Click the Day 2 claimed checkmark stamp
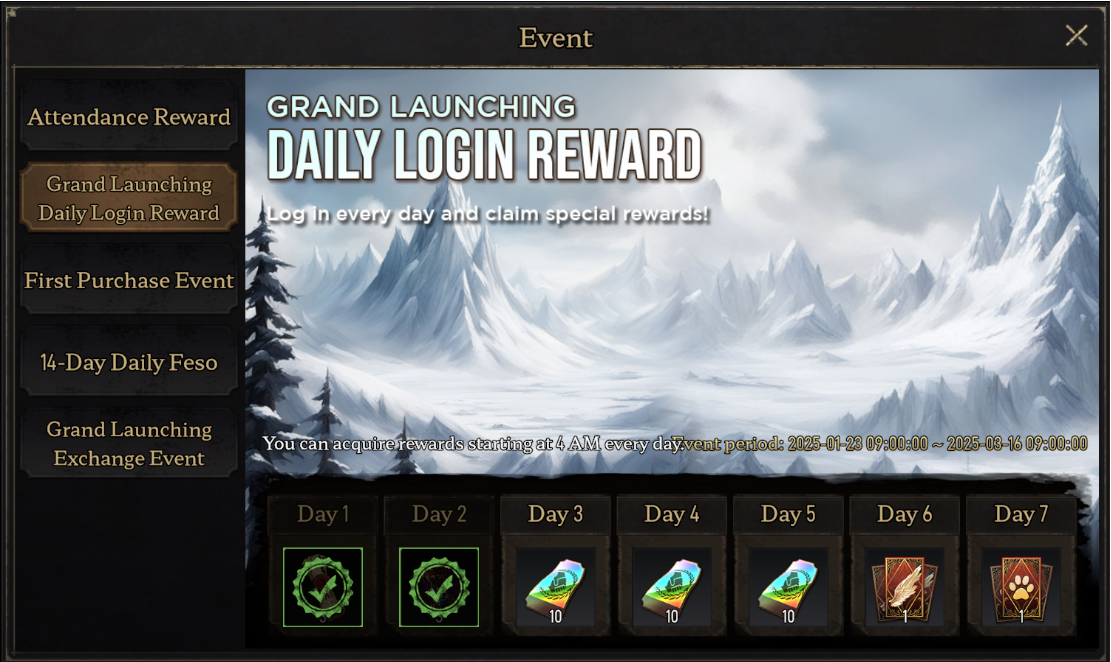This screenshot has width=1111, height=662. 439,587
